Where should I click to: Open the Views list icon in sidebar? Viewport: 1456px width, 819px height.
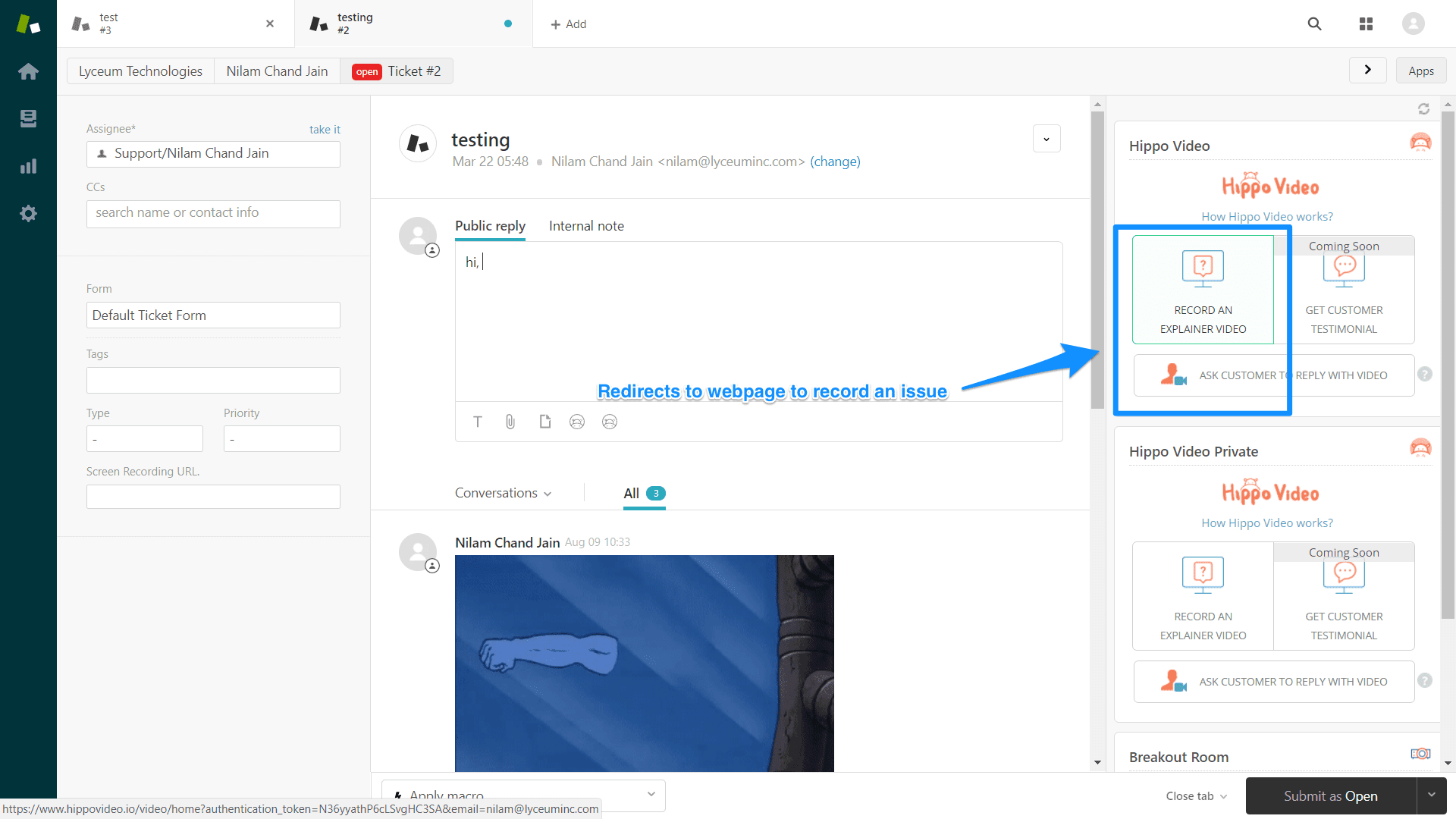point(28,118)
